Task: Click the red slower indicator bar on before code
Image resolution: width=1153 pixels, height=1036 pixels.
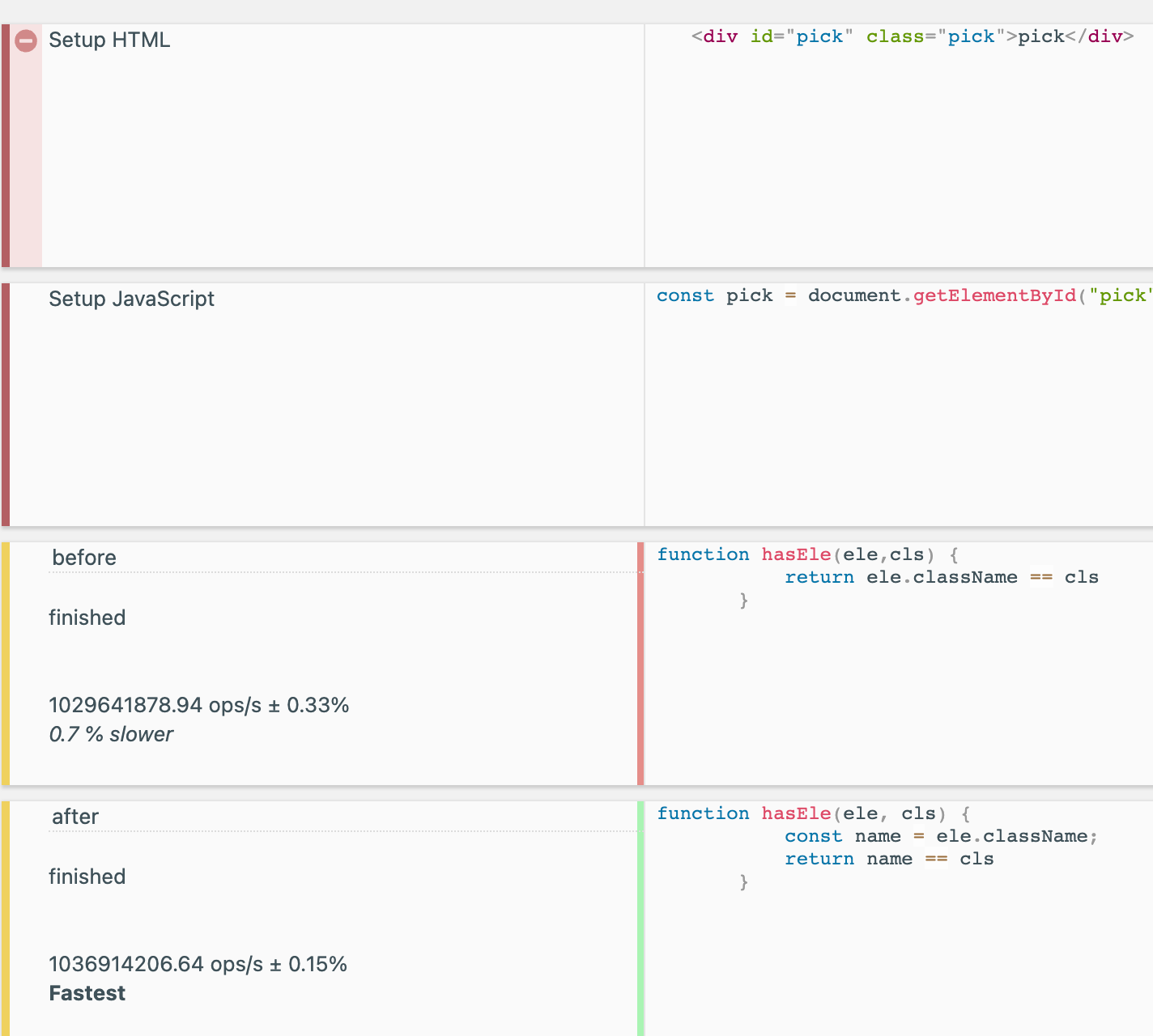Action: tap(640, 664)
